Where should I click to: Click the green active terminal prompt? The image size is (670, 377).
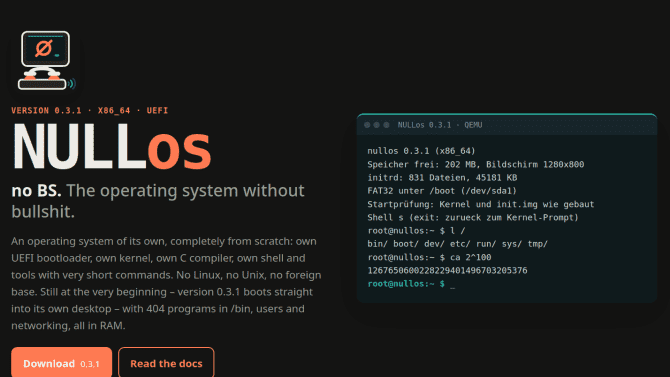411,284
